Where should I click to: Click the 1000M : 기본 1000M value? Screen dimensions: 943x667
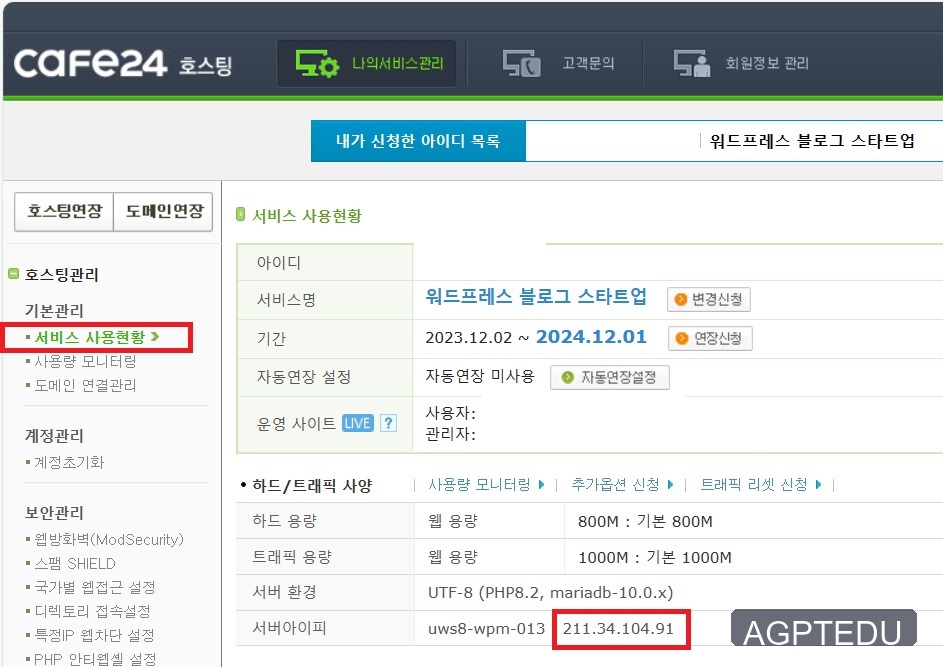tap(654, 558)
